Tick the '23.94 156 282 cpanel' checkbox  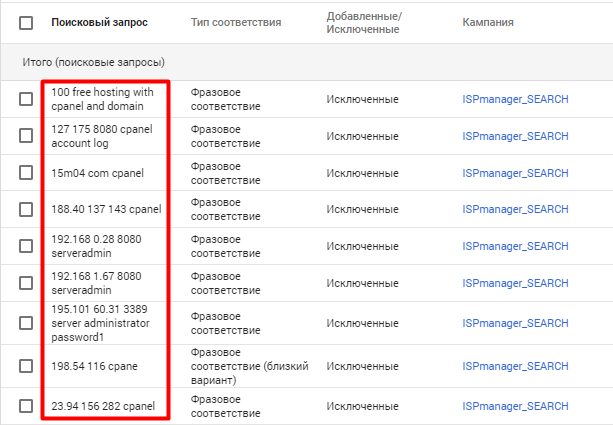pos(26,406)
